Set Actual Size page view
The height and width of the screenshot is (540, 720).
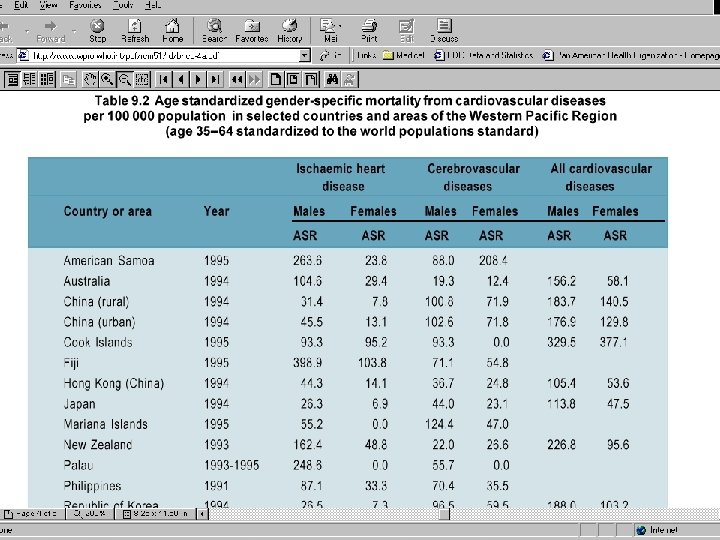(x=276, y=79)
